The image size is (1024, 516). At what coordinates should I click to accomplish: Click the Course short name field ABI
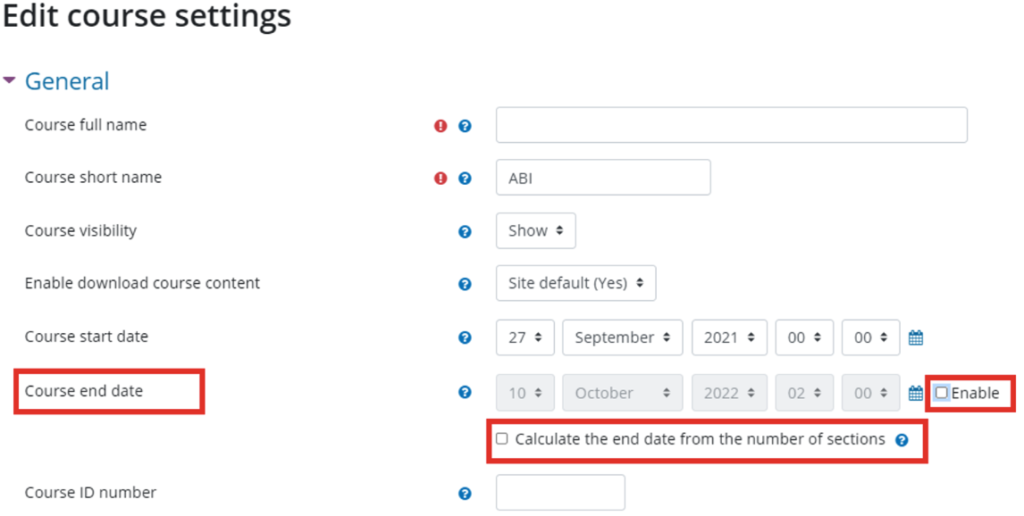pos(603,177)
